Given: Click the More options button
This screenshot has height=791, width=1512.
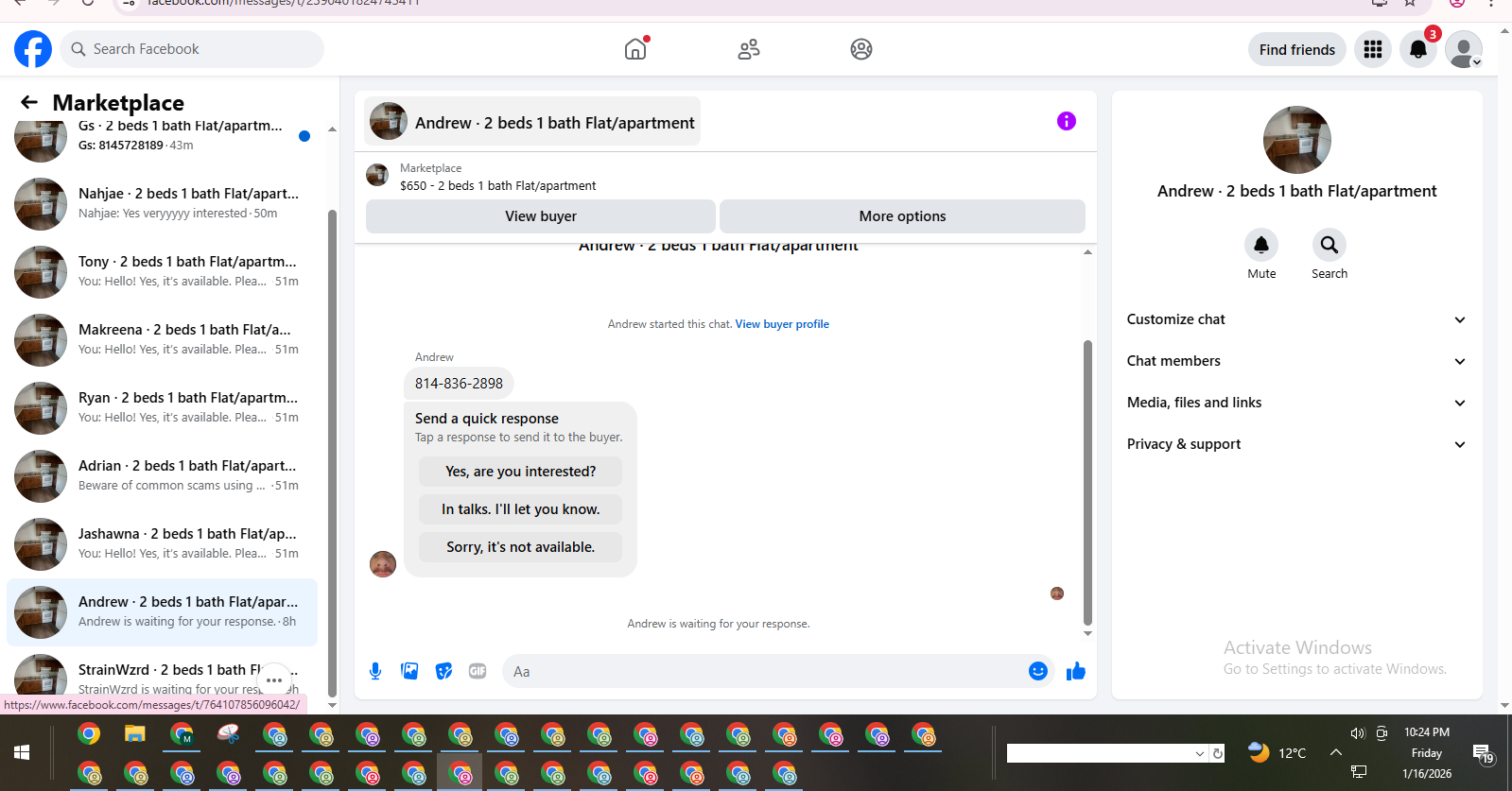Looking at the screenshot, I should [902, 216].
